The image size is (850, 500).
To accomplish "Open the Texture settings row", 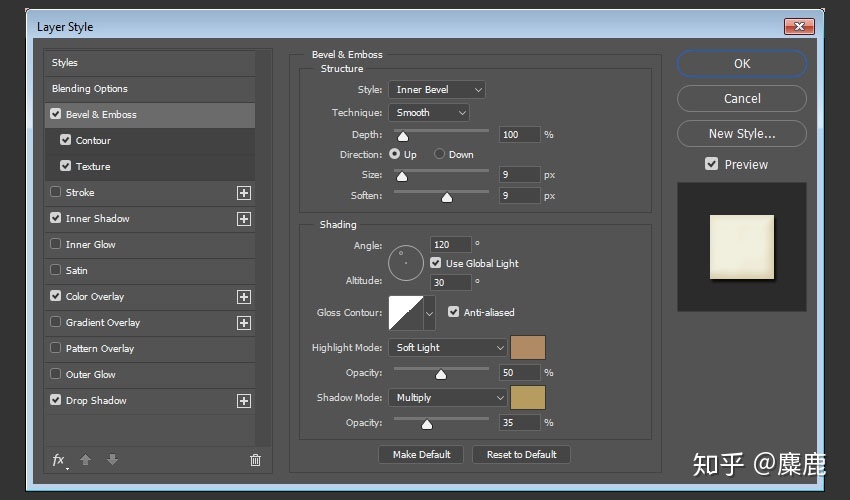I will (150, 167).
